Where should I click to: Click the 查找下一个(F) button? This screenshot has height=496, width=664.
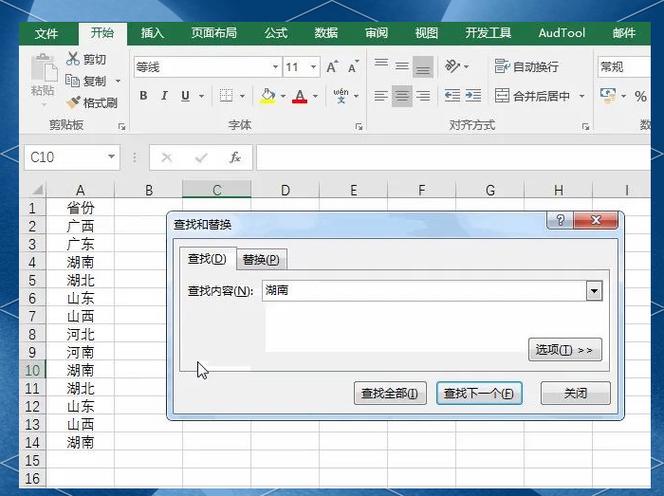click(479, 393)
